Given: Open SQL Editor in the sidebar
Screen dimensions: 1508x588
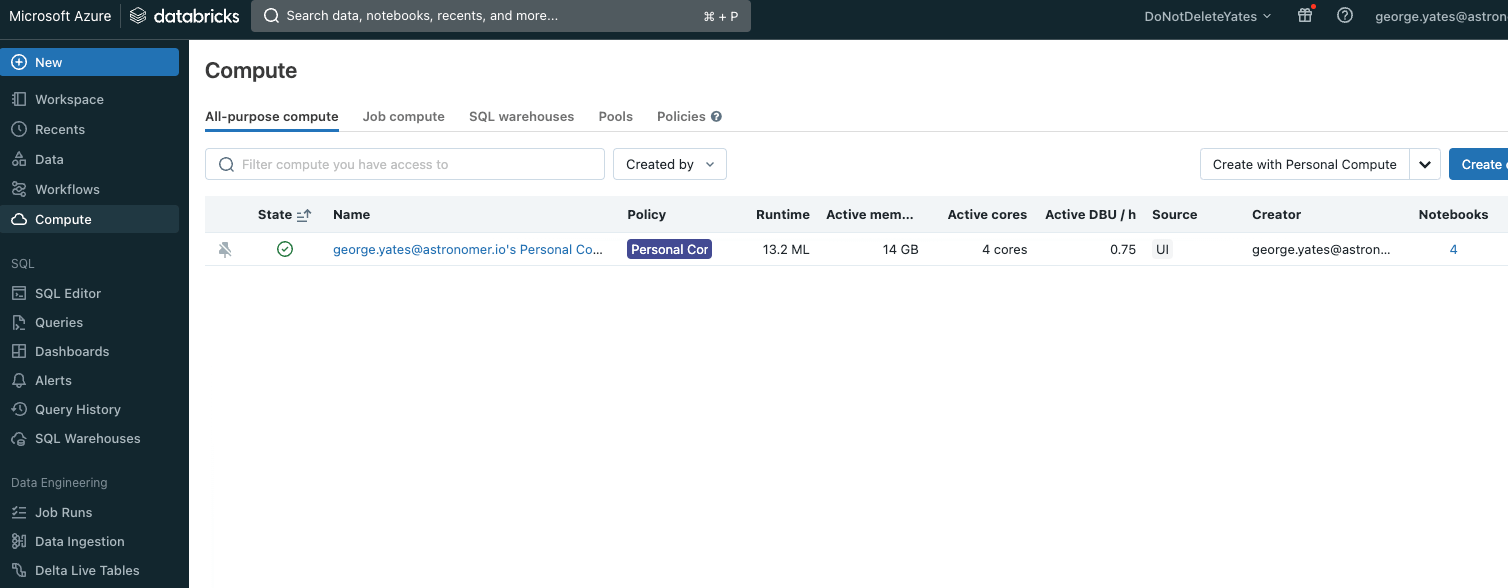Looking at the screenshot, I should [x=68, y=294].
